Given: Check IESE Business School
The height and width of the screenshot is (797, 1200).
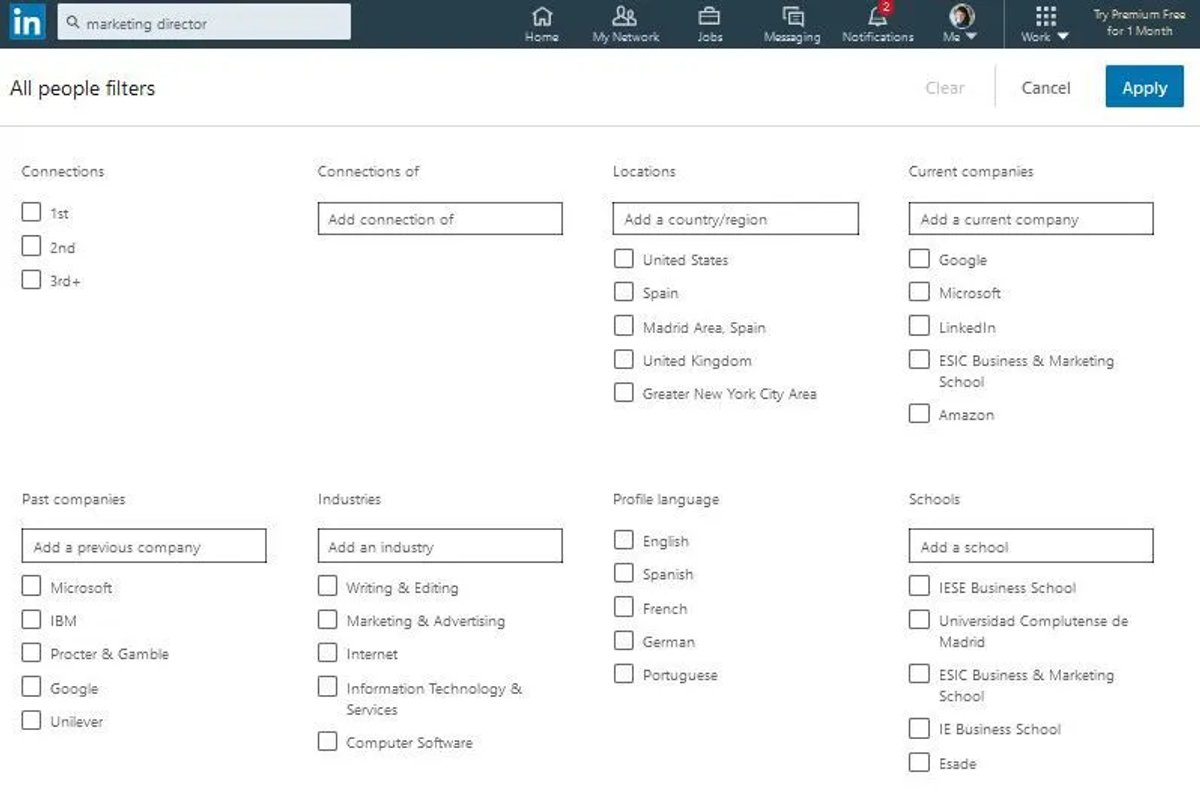Looking at the screenshot, I should [x=919, y=586].
